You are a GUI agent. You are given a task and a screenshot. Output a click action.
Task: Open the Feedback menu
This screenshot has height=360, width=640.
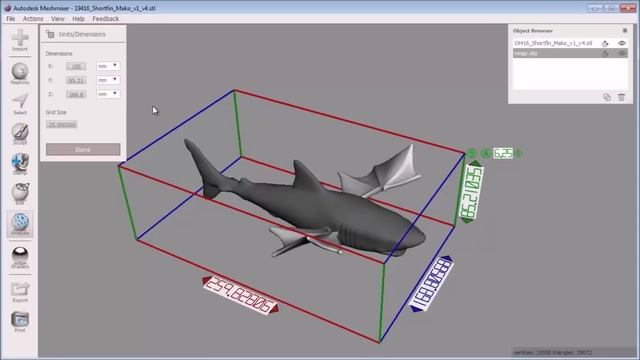[x=106, y=19]
